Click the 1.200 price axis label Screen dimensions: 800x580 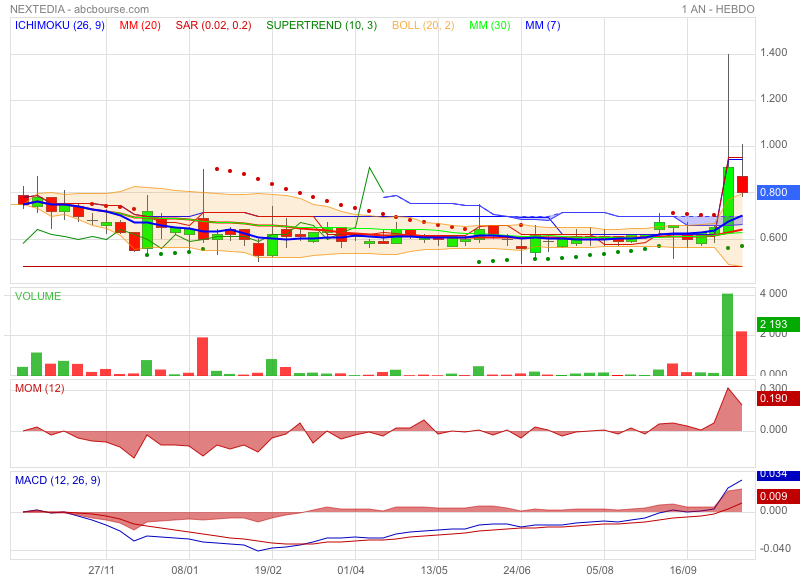(x=773, y=98)
